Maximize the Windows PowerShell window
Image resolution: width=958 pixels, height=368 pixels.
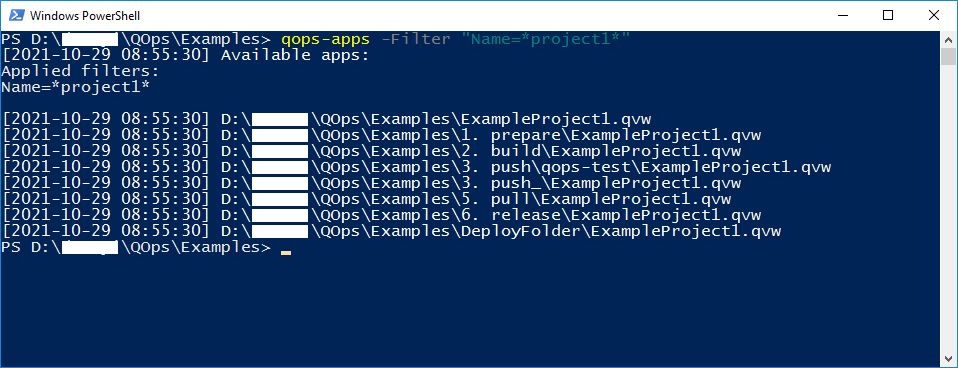(x=888, y=15)
